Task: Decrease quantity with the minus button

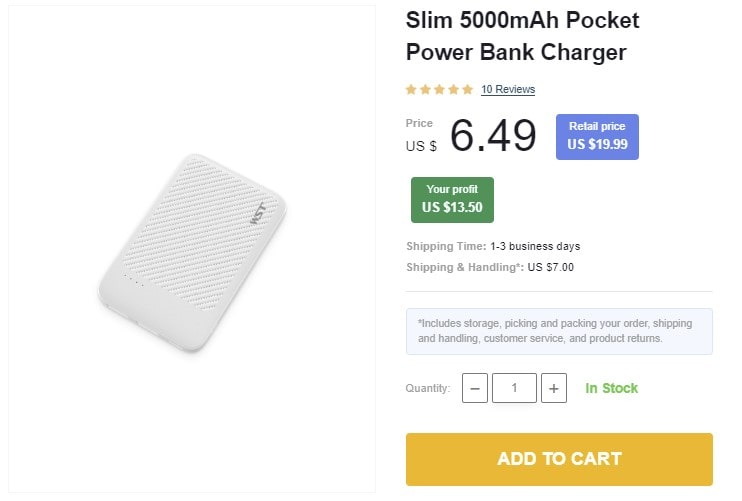Action: [475, 388]
